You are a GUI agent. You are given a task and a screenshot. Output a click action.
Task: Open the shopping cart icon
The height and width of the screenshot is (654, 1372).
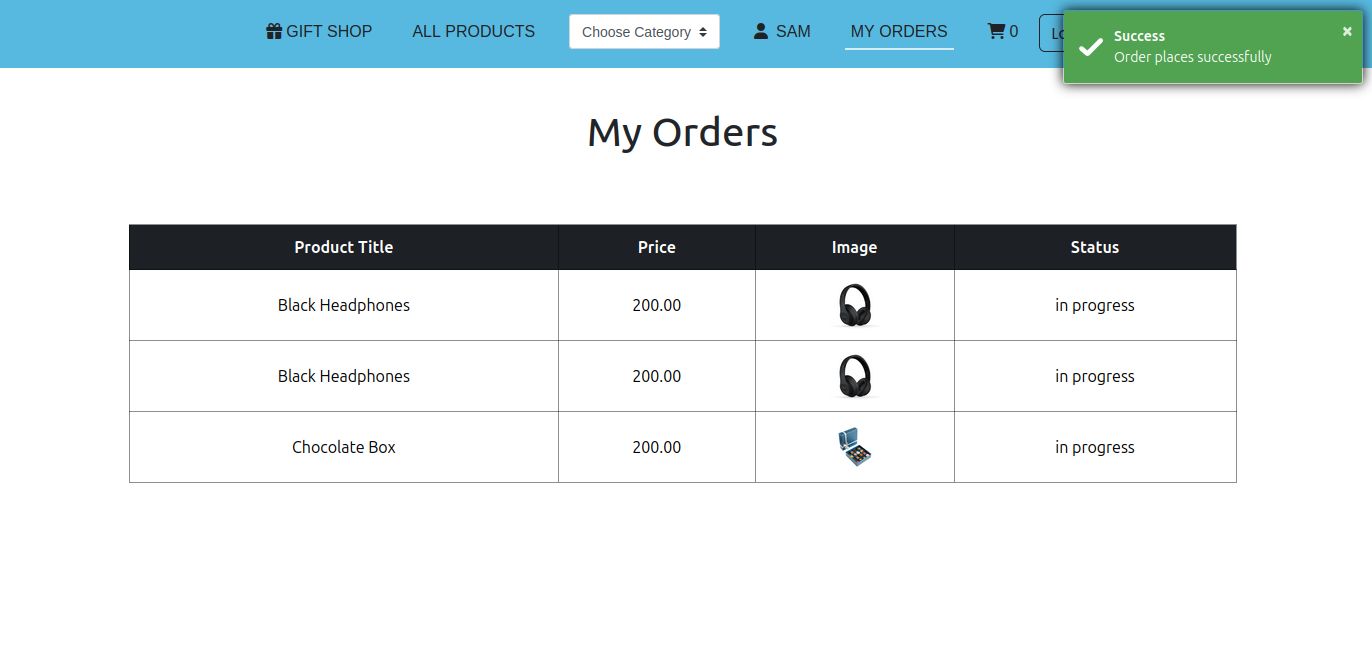(x=996, y=32)
